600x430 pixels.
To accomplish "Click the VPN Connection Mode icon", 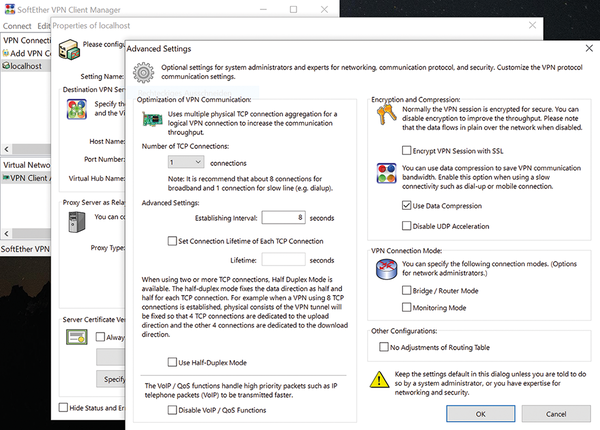I will (x=385, y=270).
